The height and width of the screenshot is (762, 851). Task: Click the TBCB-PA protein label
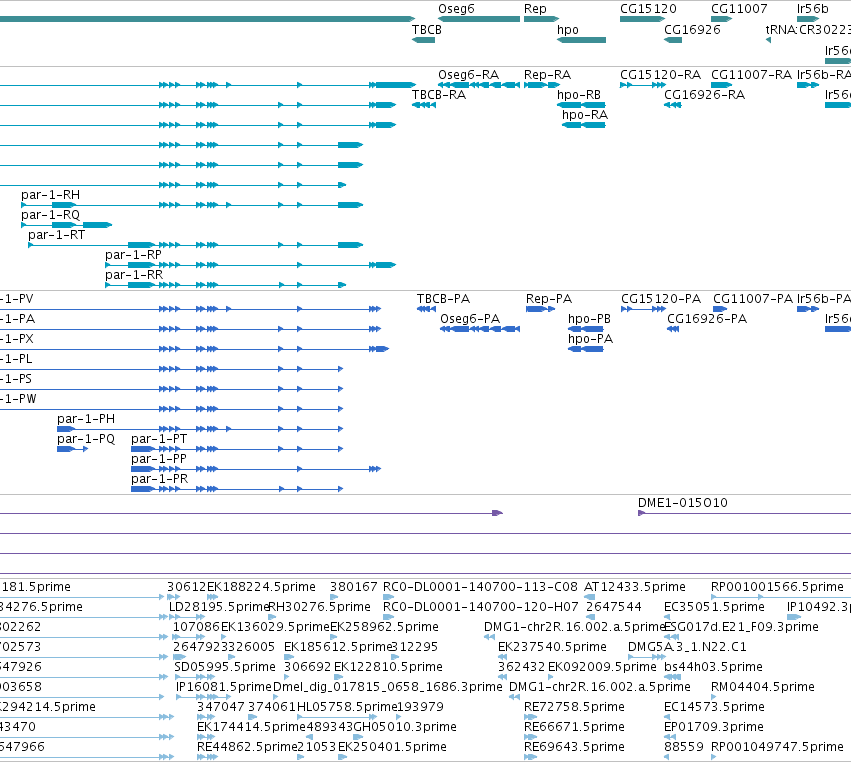tap(443, 299)
